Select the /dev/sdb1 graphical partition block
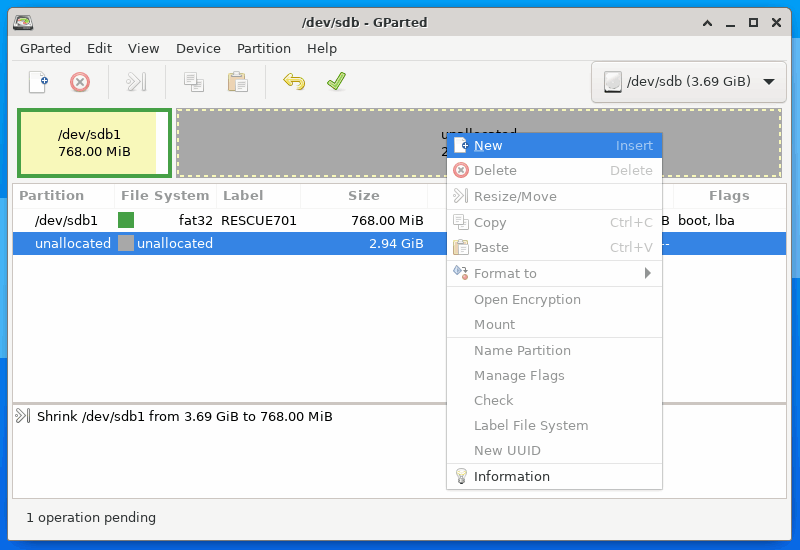This screenshot has width=800, height=550. (x=94, y=143)
